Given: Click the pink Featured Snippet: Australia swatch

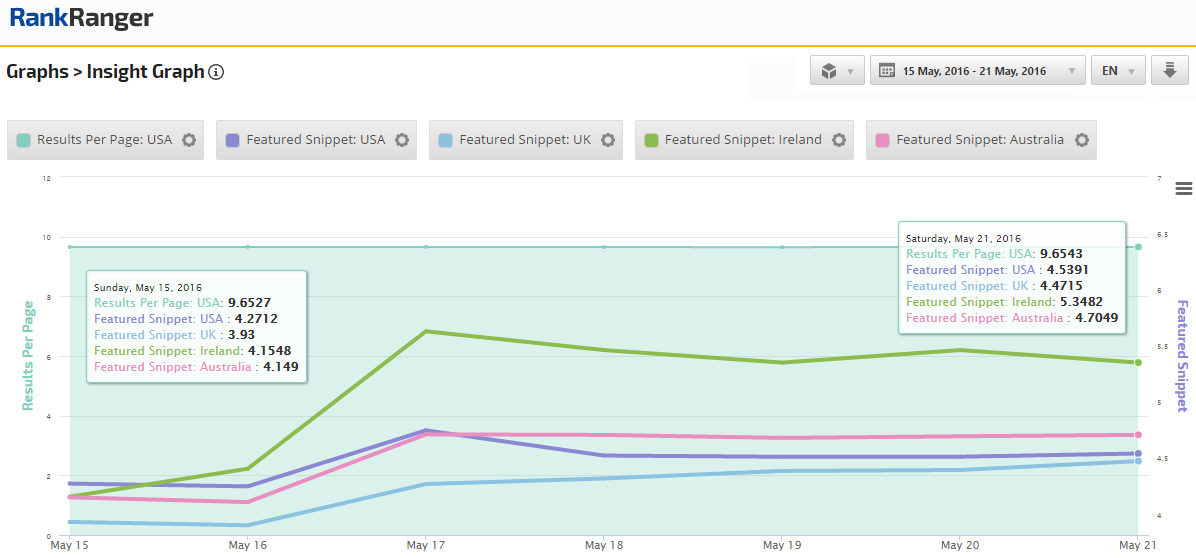Looking at the screenshot, I should [882, 140].
